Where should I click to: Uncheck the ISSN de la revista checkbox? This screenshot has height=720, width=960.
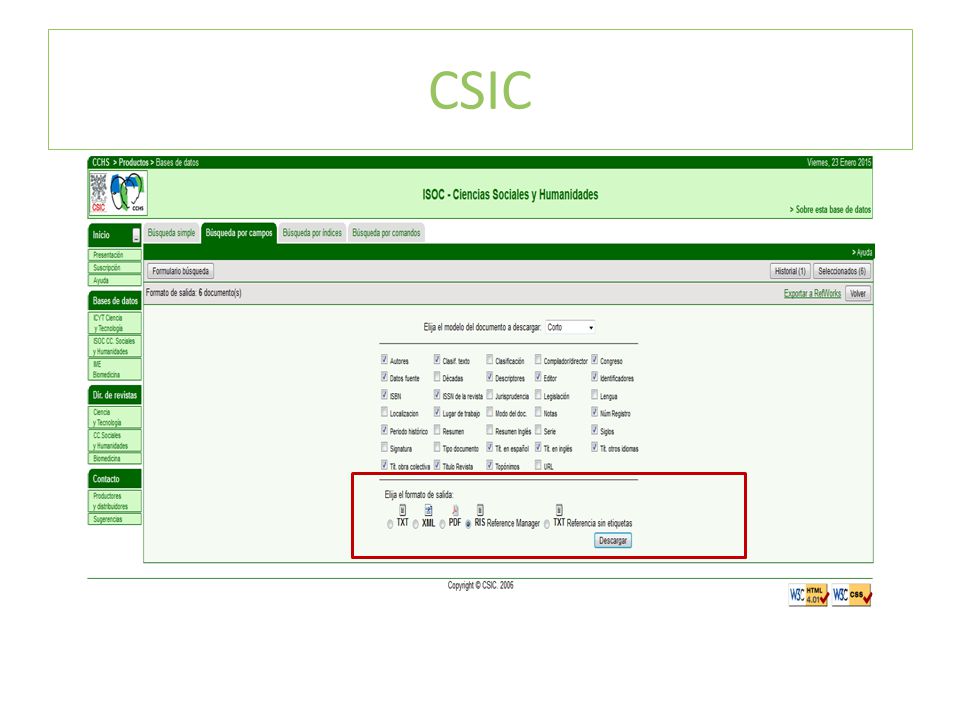coord(437,394)
